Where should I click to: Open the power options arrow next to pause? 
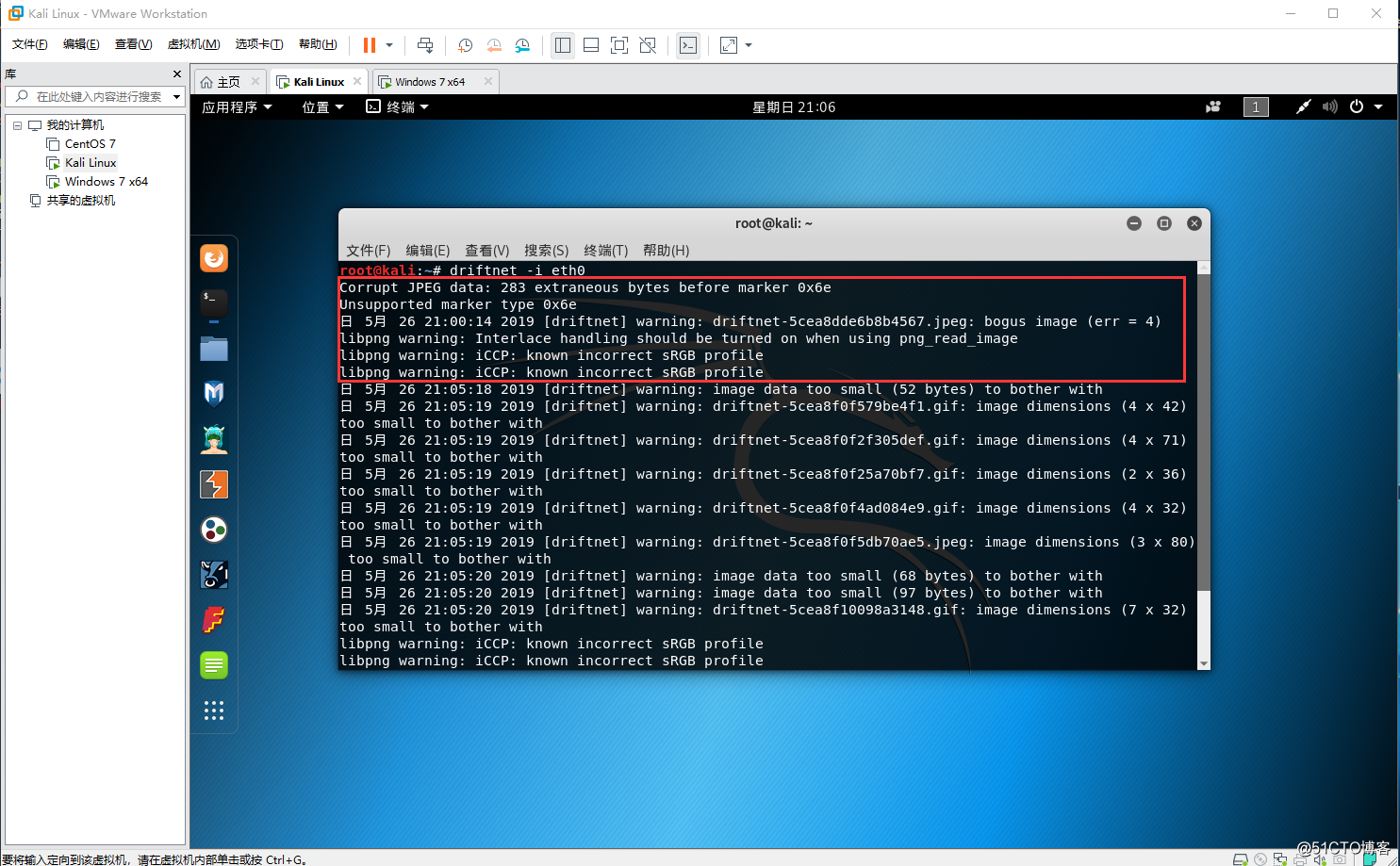(389, 45)
